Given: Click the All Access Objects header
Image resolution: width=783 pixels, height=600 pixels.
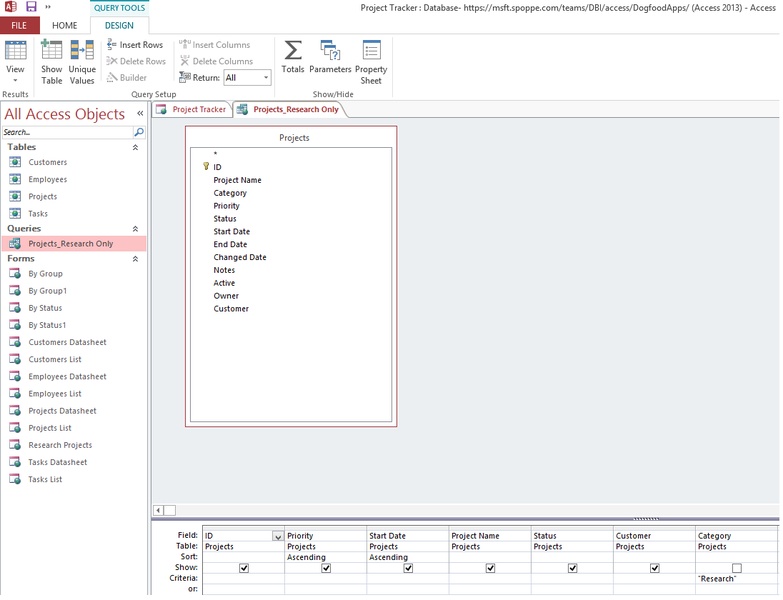Looking at the screenshot, I should pyautogui.click(x=64, y=114).
